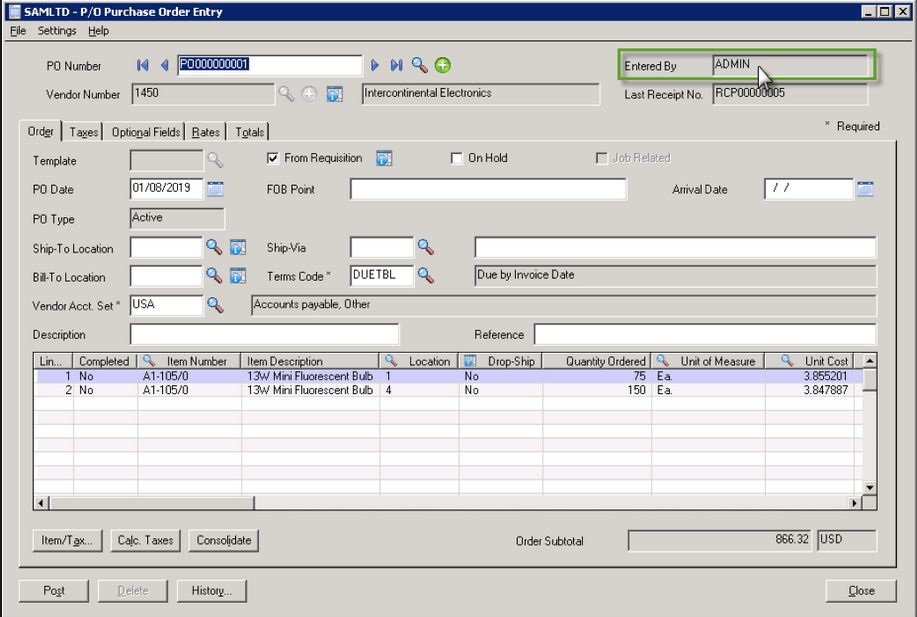This screenshot has height=617, width=917.
Task: Open Ship-To Location finder magnifier
Action: [214, 247]
